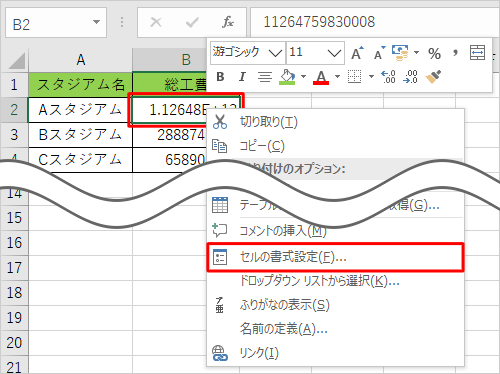This screenshot has width=500, height=374.
Task: Click the center align icon
Action: (265, 77)
